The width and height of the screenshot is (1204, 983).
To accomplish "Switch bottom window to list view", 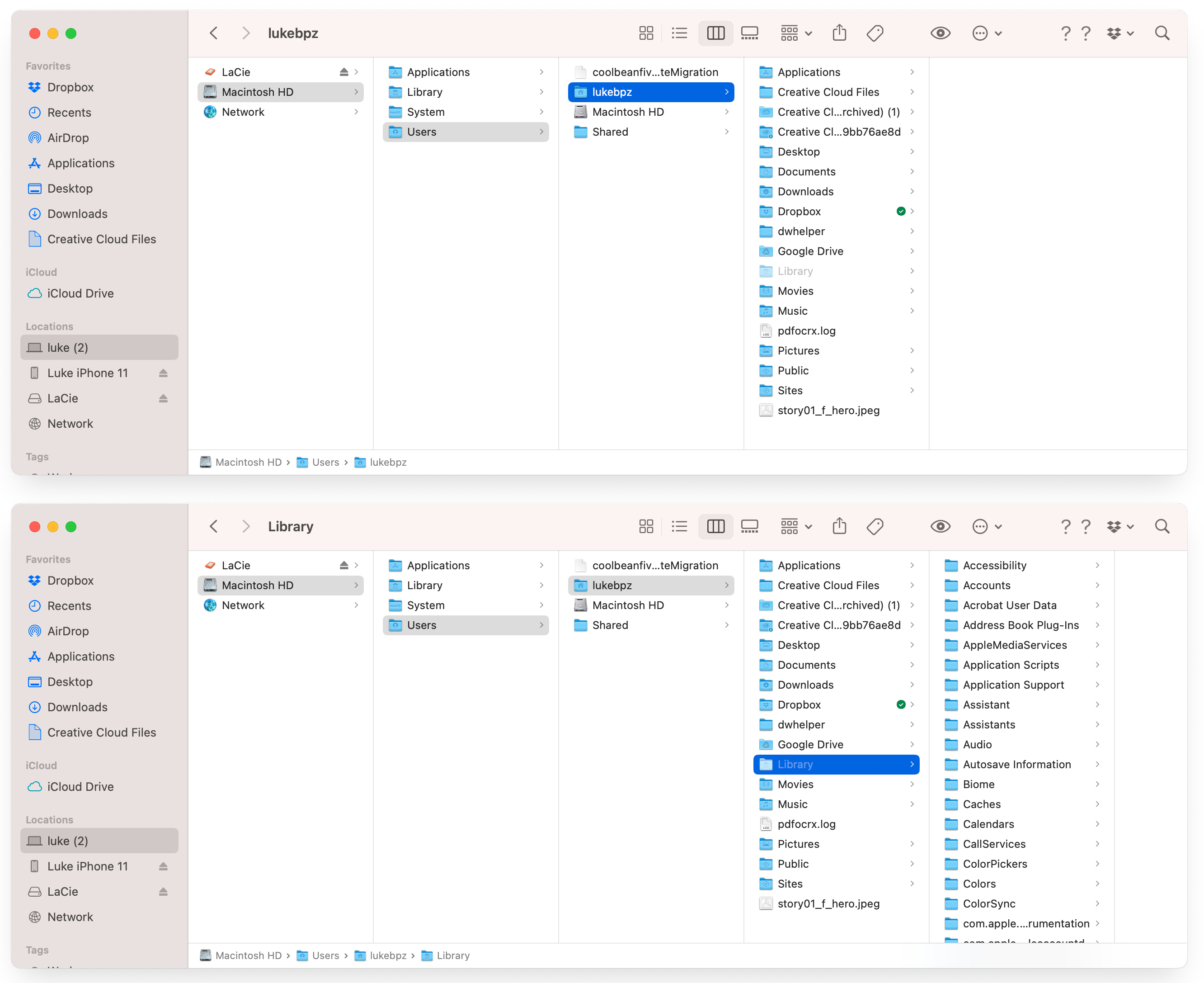I will (x=679, y=526).
